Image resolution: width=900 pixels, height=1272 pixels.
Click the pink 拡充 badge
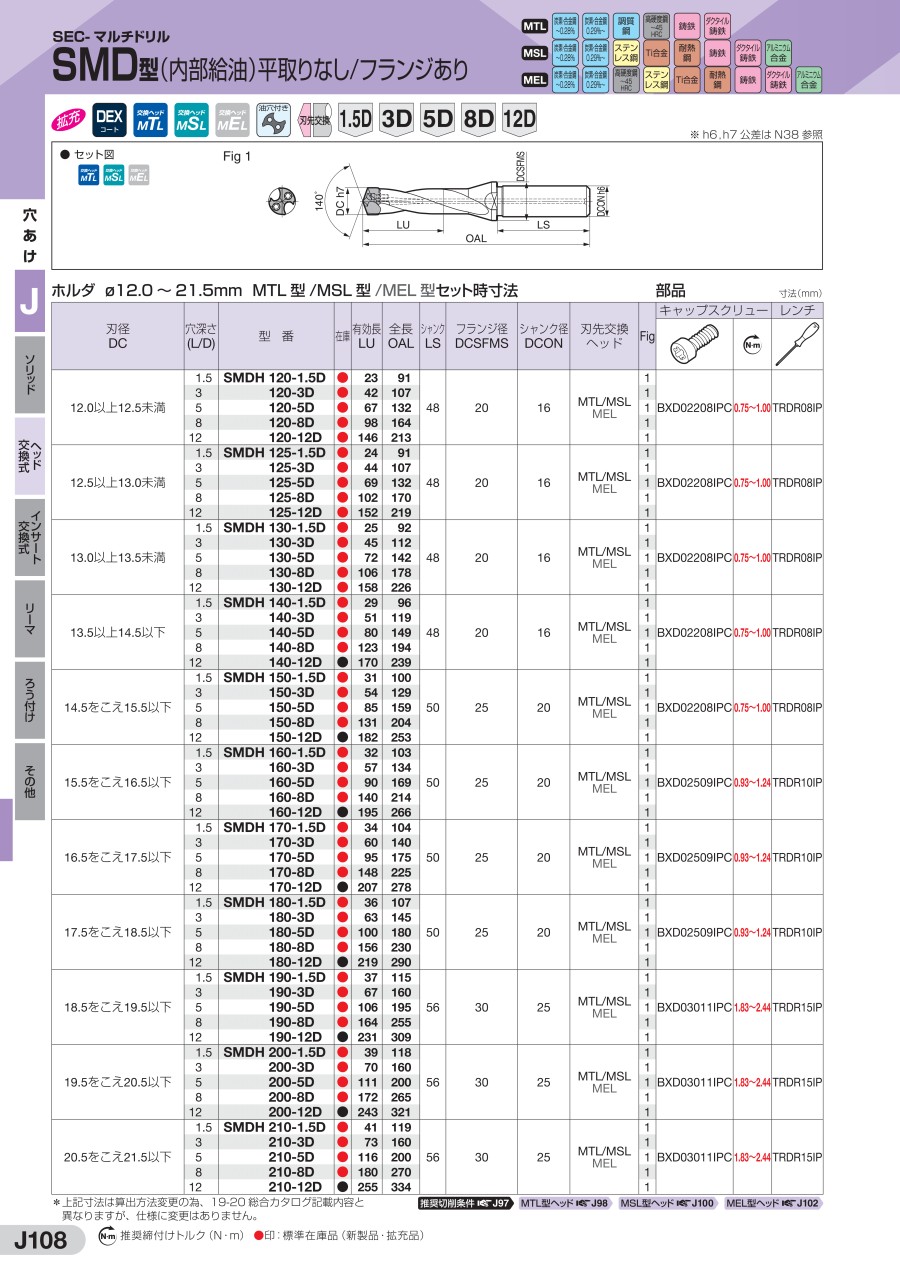(69, 122)
